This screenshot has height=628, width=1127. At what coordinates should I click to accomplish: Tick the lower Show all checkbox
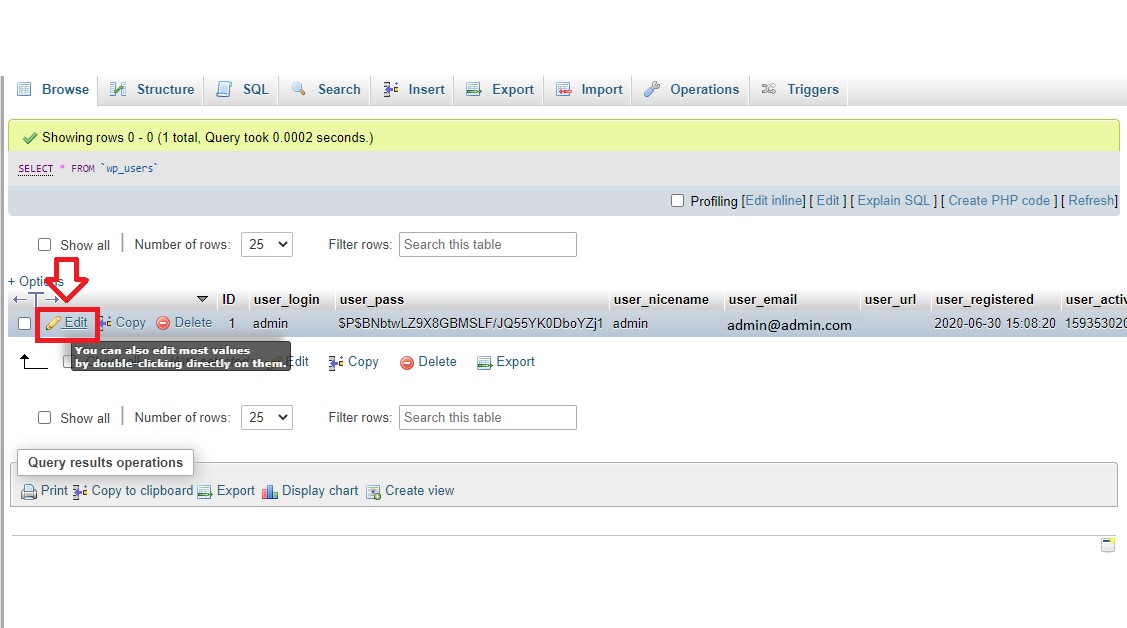point(45,417)
